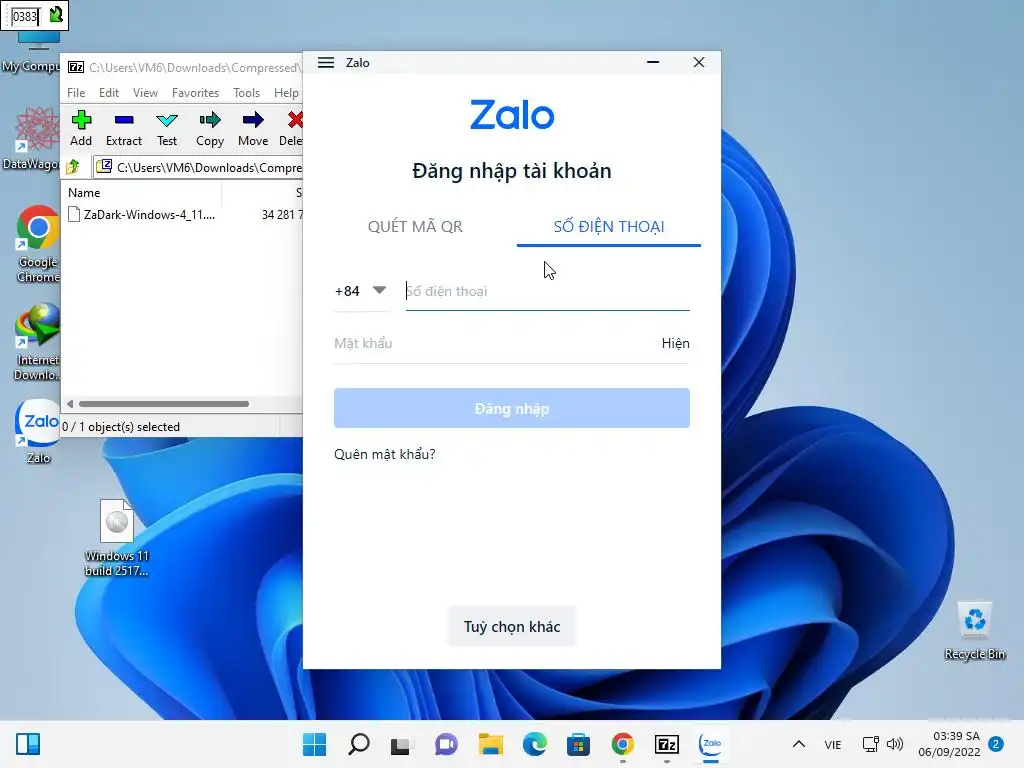Click the Copy icon in 7-Zip
Image resolution: width=1024 pixels, height=768 pixels.
pos(210,129)
